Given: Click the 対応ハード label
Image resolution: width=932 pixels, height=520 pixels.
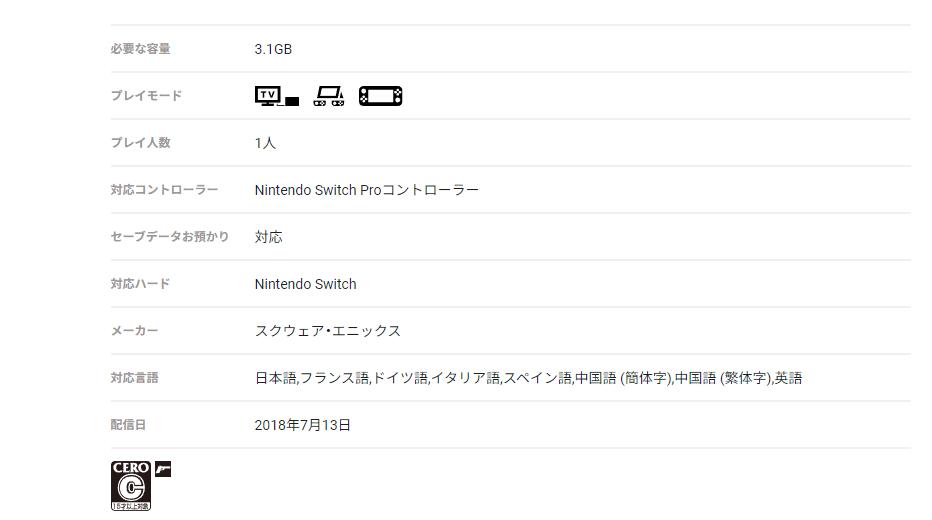Looking at the screenshot, I should pyautogui.click(x=141, y=284).
